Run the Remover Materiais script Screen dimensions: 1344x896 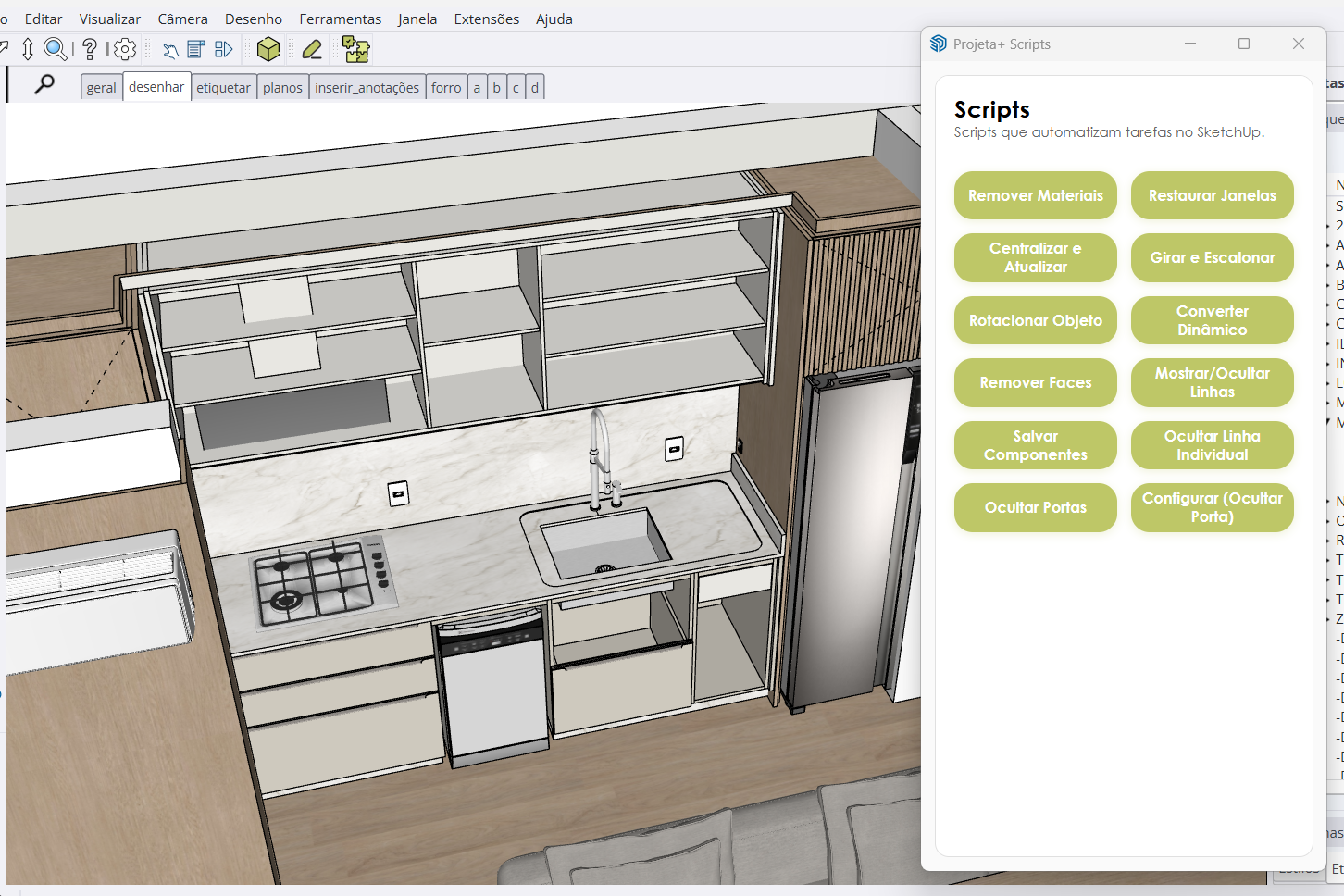point(1035,195)
